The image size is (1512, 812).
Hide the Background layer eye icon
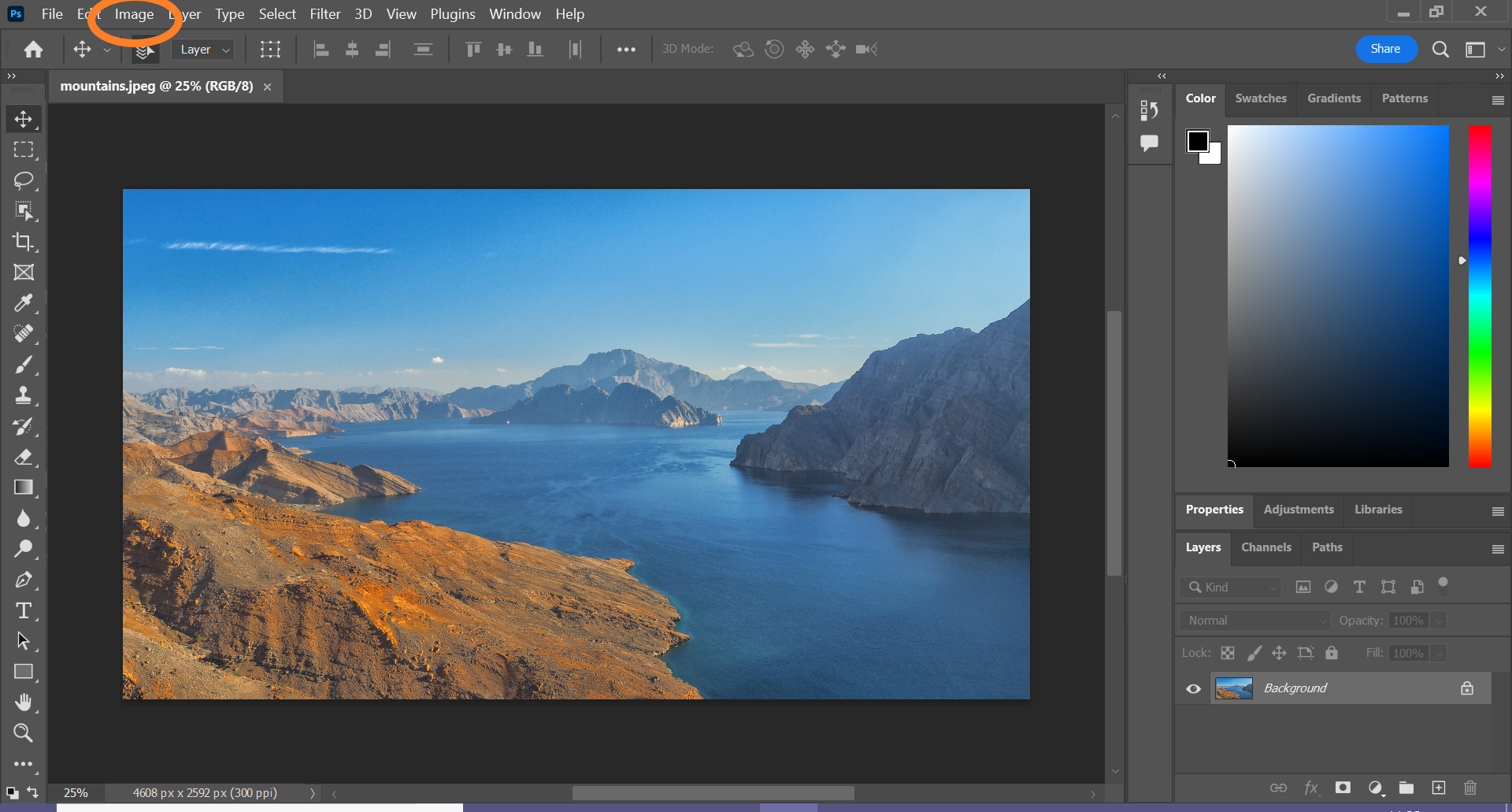point(1194,689)
